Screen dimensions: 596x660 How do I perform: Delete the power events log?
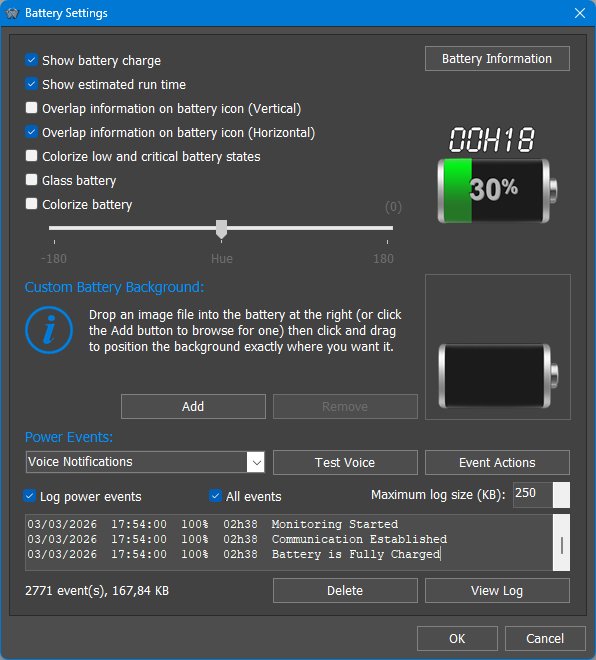tap(345, 591)
